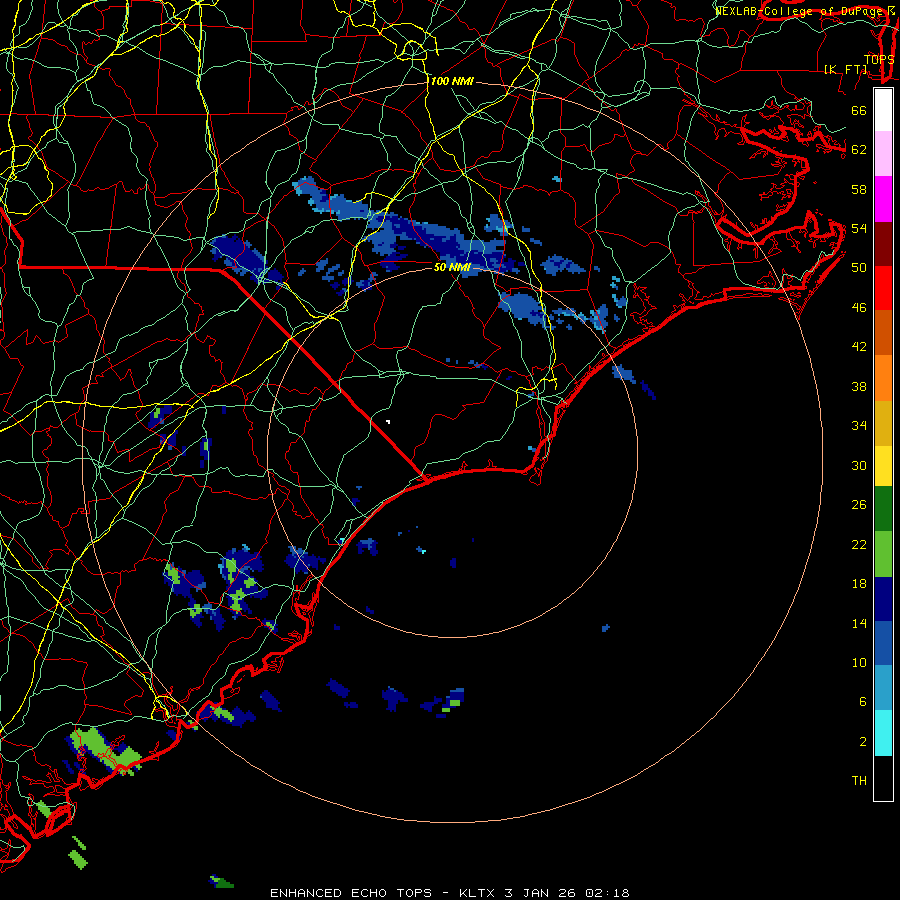Click the bright red swatch between 46 and 50
The image size is (900, 900).
pos(883,289)
